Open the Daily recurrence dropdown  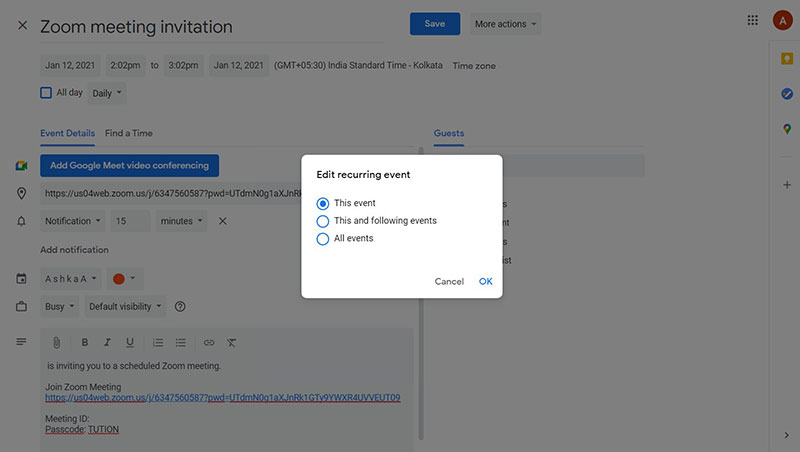(107, 93)
